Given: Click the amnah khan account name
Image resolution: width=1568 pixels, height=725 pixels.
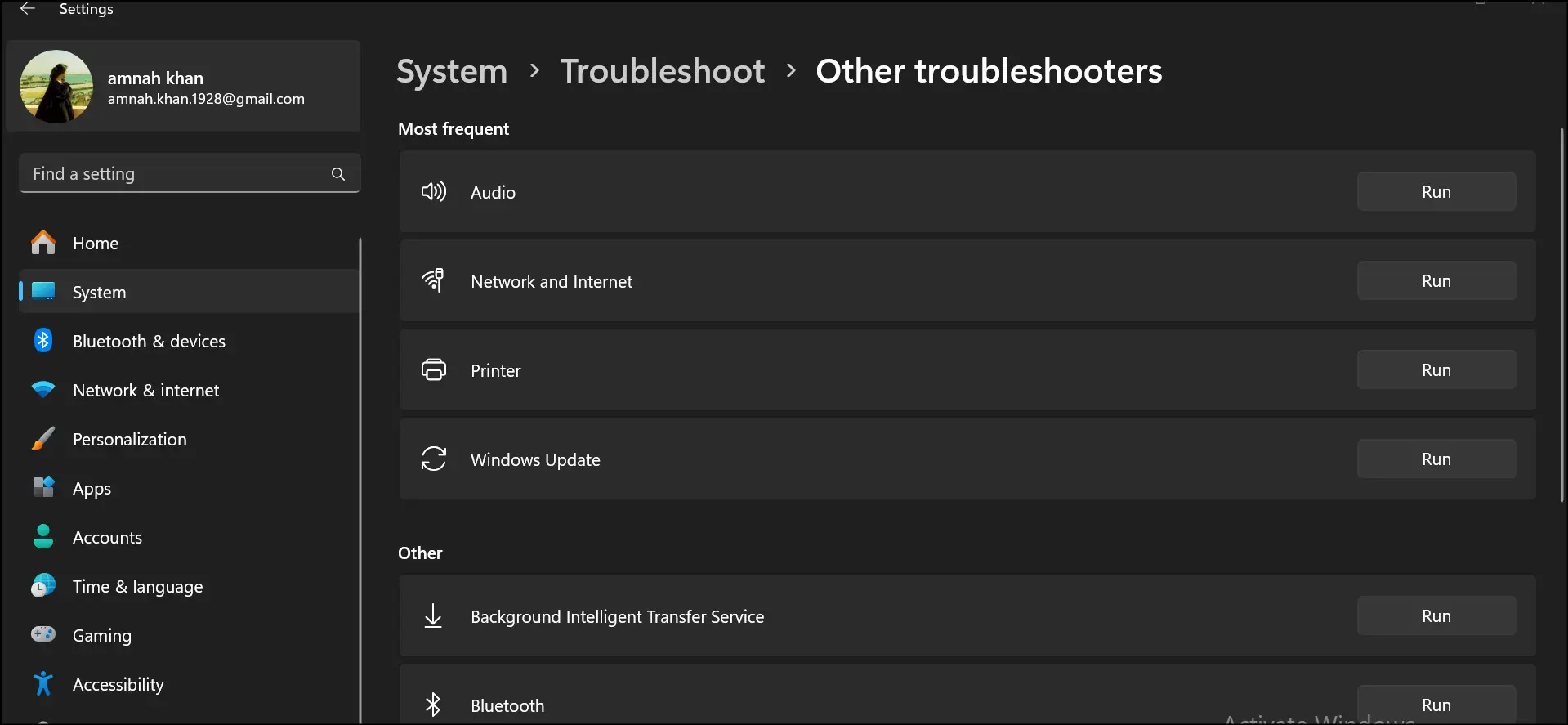Looking at the screenshot, I should pyautogui.click(x=155, y=78).
